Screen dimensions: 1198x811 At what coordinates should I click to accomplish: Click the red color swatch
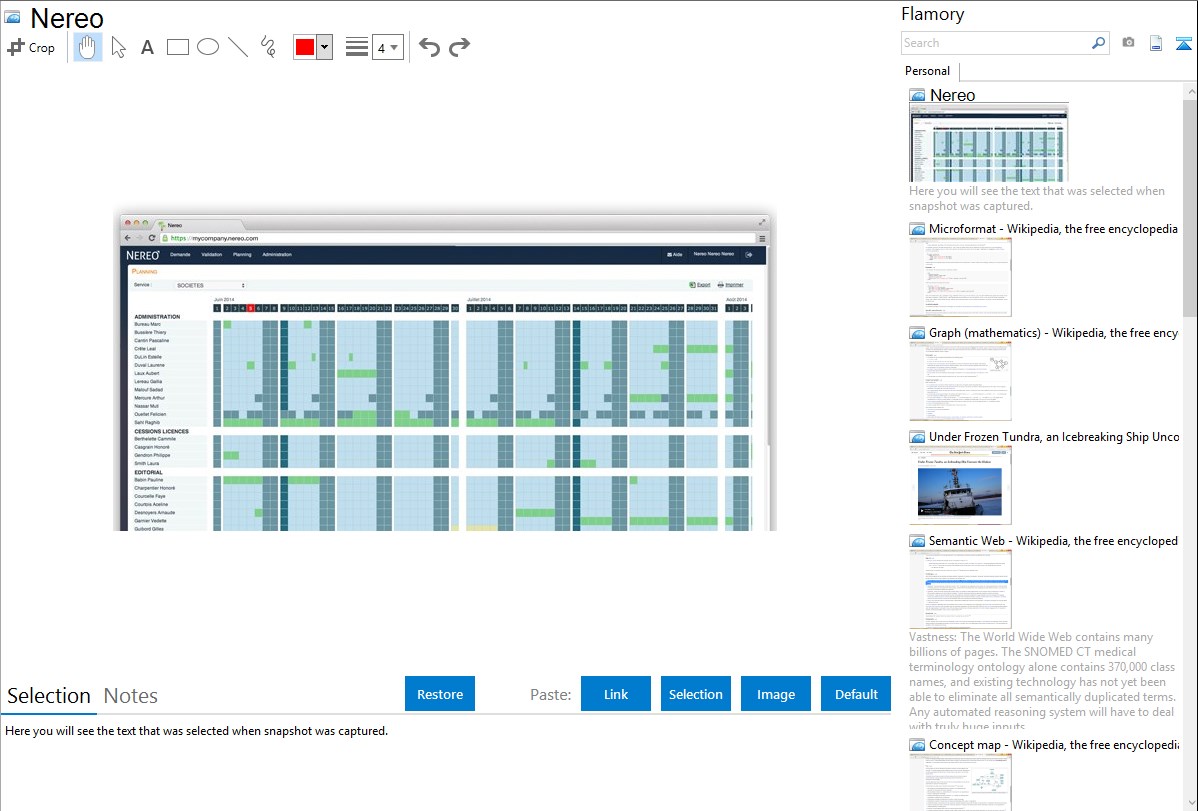click(x=305, y=47)
